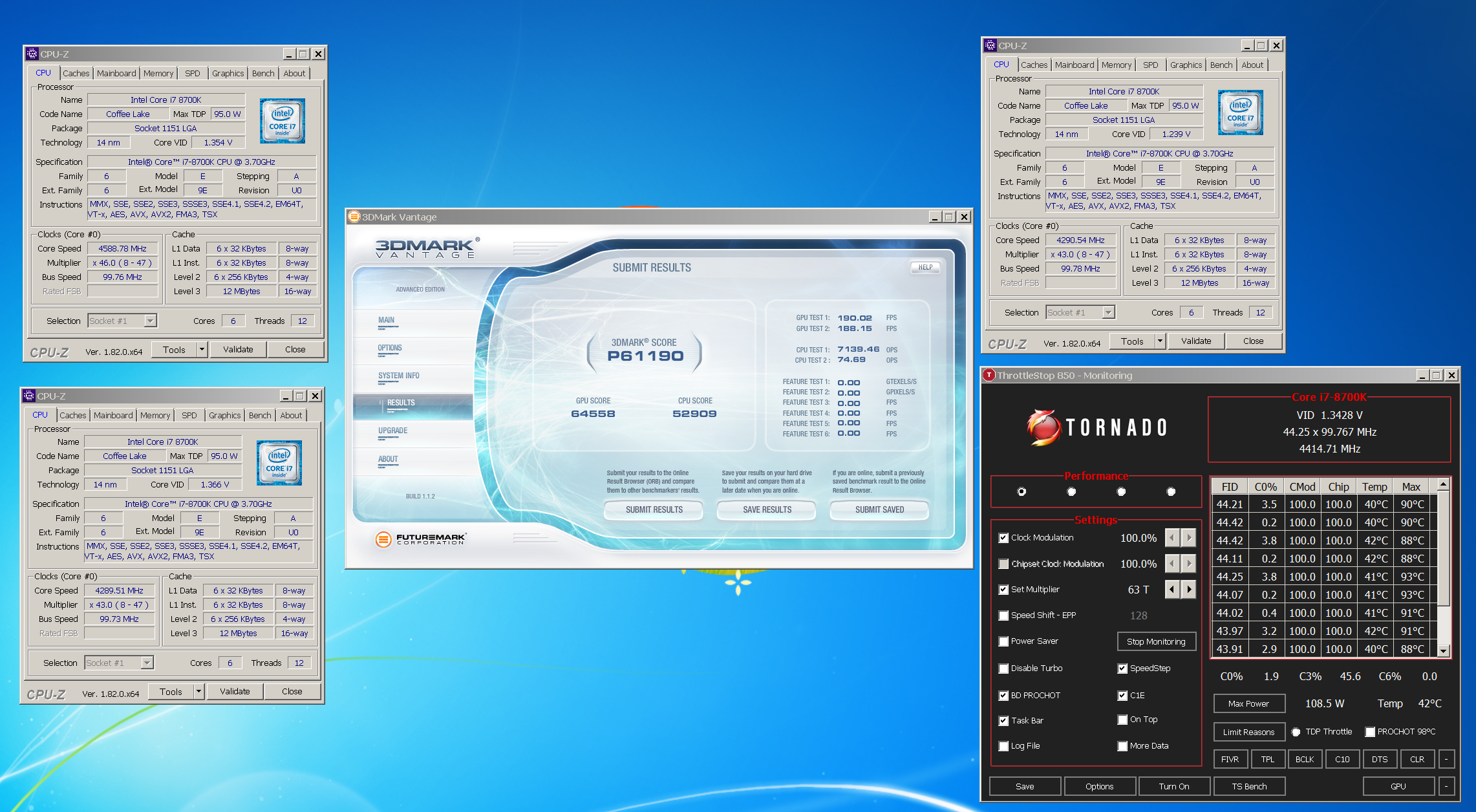Image resolution: width=1476 pixels, height=812 pixels.
Task: Click SAVE RESULTS button in 3DMark
Action: coord(767,509)
